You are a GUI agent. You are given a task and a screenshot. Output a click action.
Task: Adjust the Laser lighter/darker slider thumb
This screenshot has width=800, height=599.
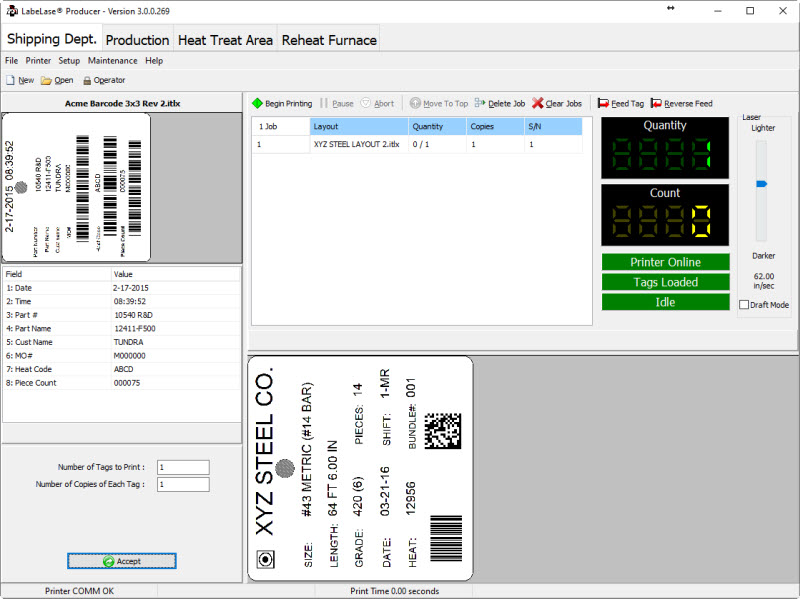pos(761,184)
